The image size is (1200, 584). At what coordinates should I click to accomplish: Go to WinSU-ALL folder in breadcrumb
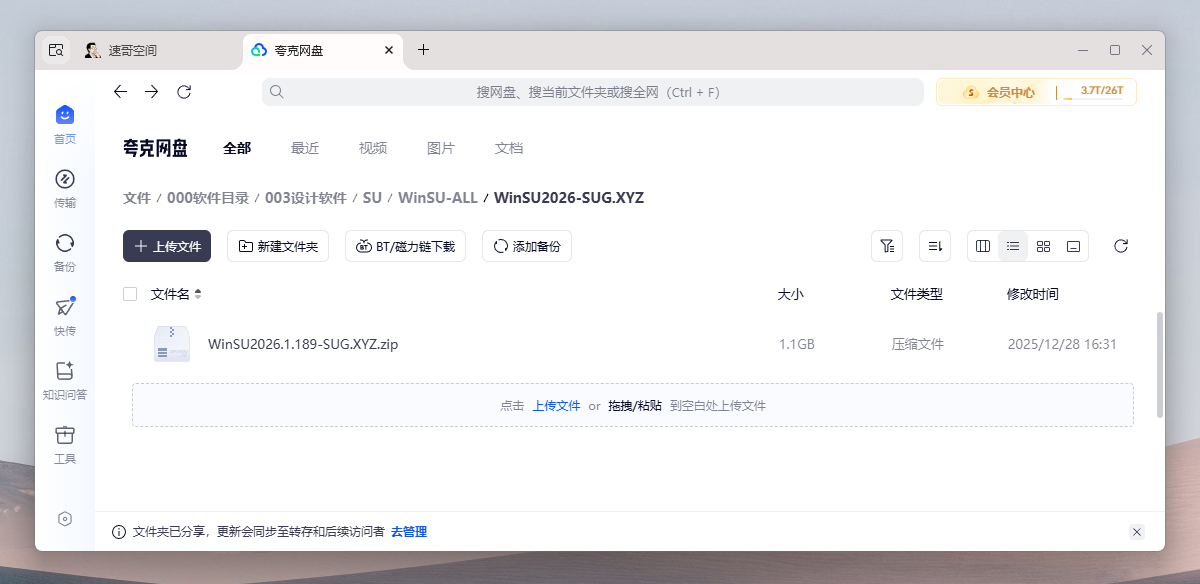pos(437,198)
